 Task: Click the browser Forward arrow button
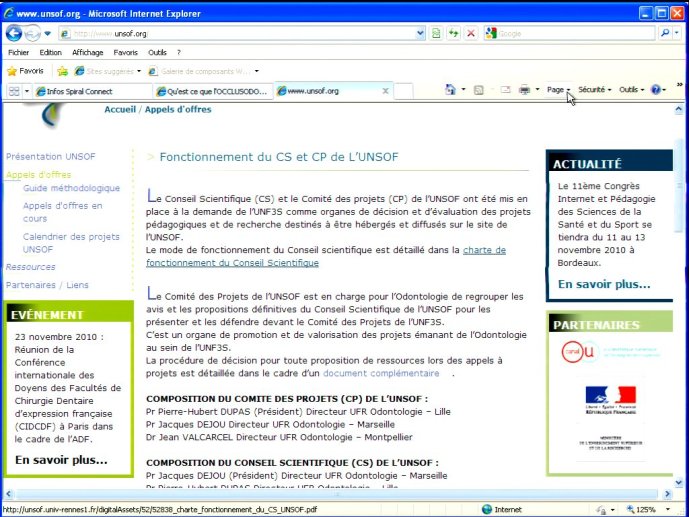click(x=32, y=33)
